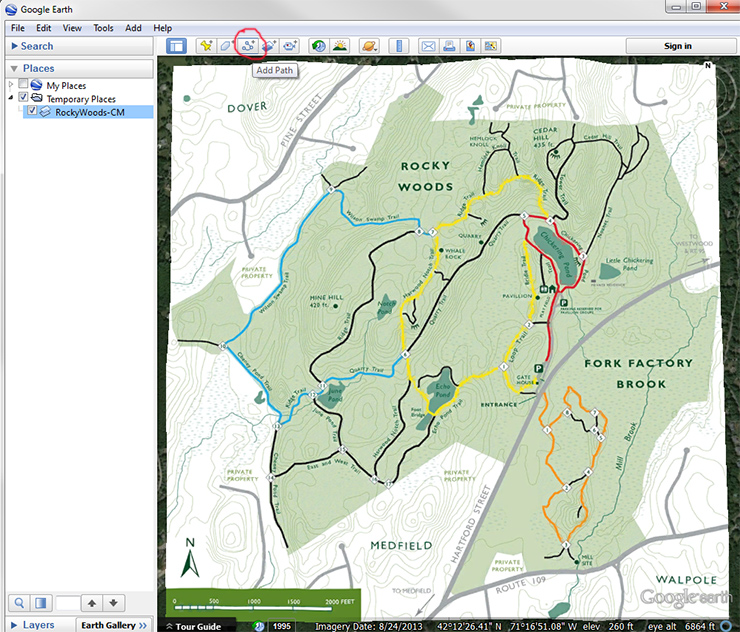Open the Tools menu
Screen dimensions: 740x632
(x=103, y=28)
